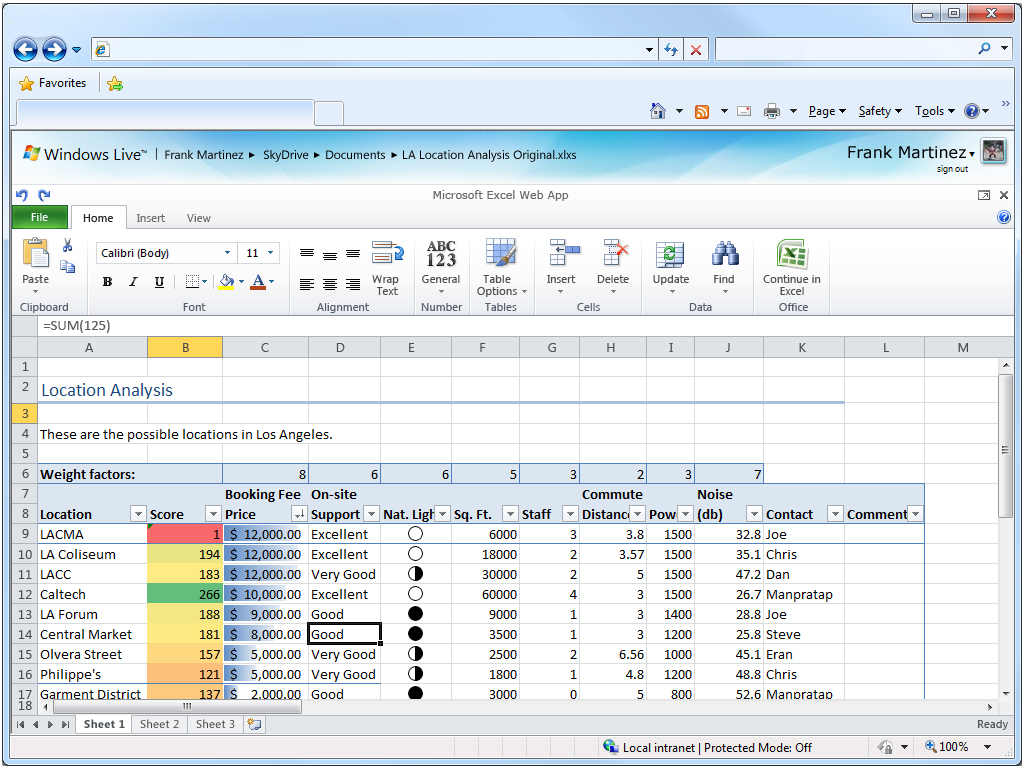Click the Delete cells icon
The width and height of the screenshot is (1024, 768).
[613, 255]
